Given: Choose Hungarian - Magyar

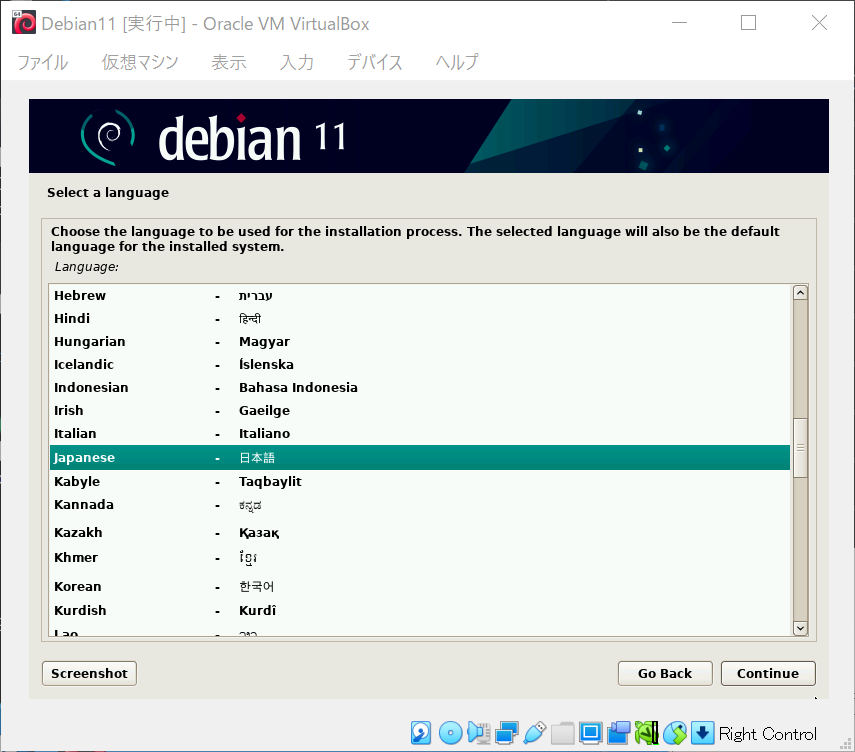Looking at the screenshot, I should pyautogui.click(x=420, y=341).
